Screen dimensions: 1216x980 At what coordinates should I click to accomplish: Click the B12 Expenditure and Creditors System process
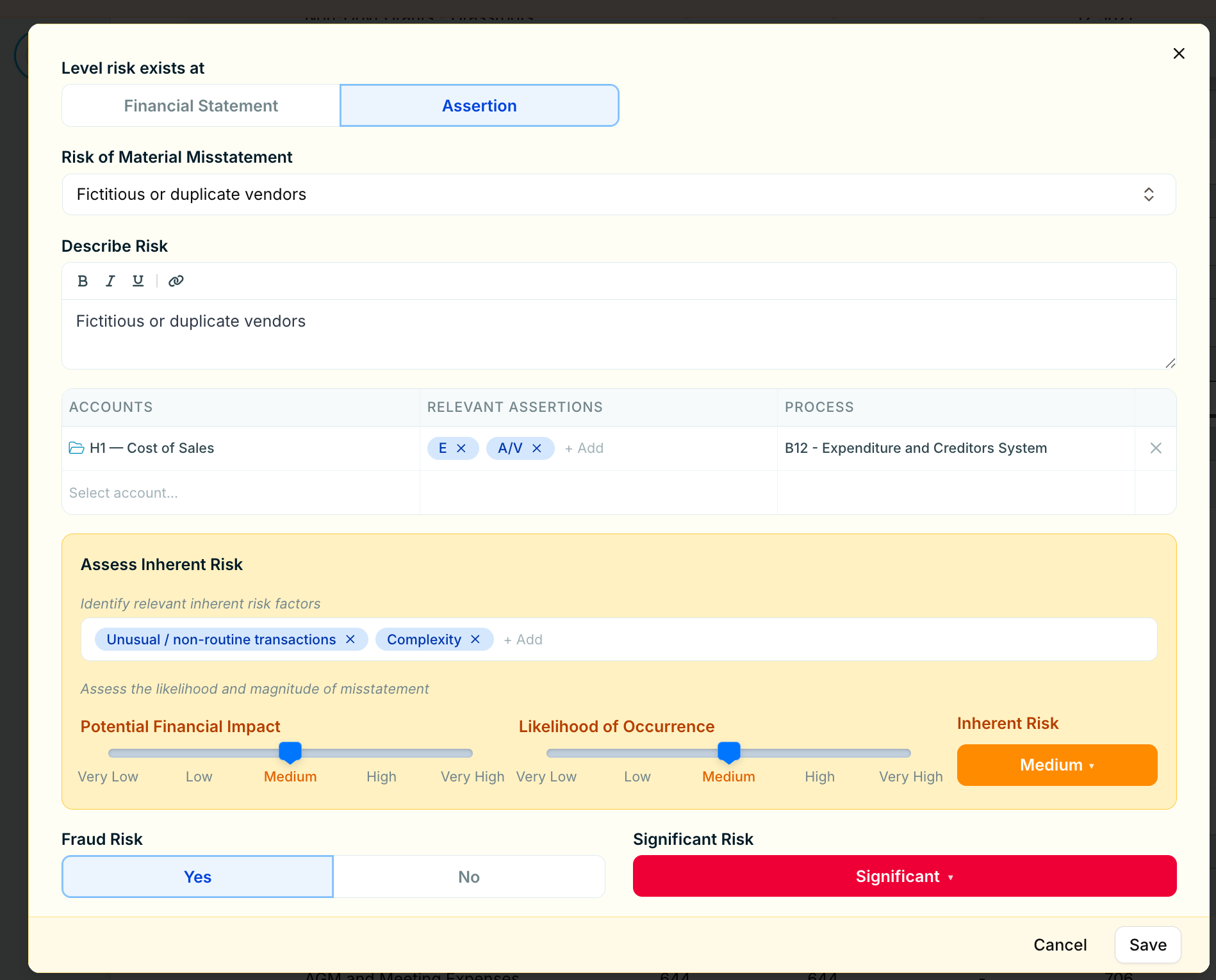coord(916,448)
